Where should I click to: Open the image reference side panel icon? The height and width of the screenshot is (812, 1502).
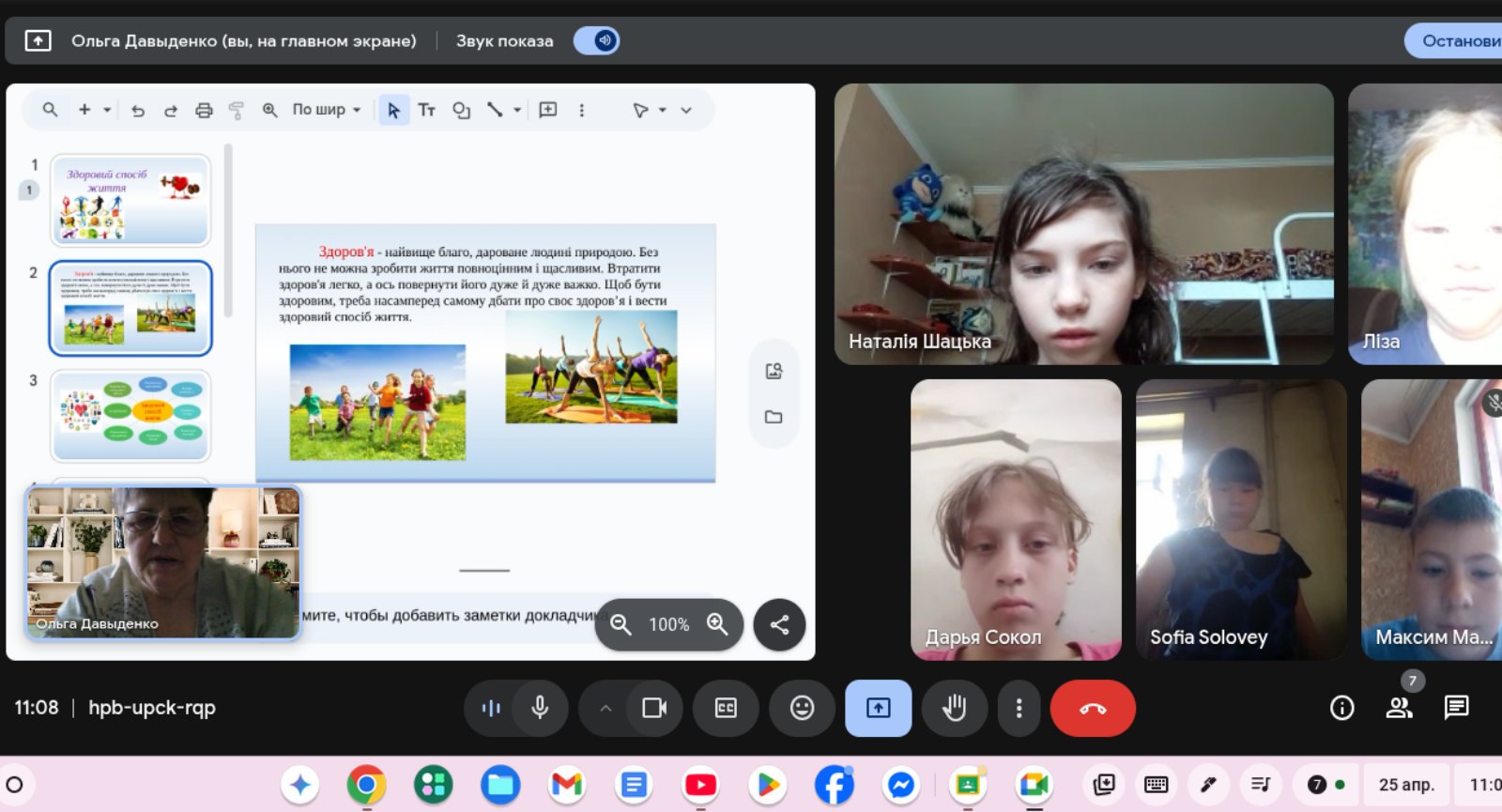coord(774,371)
